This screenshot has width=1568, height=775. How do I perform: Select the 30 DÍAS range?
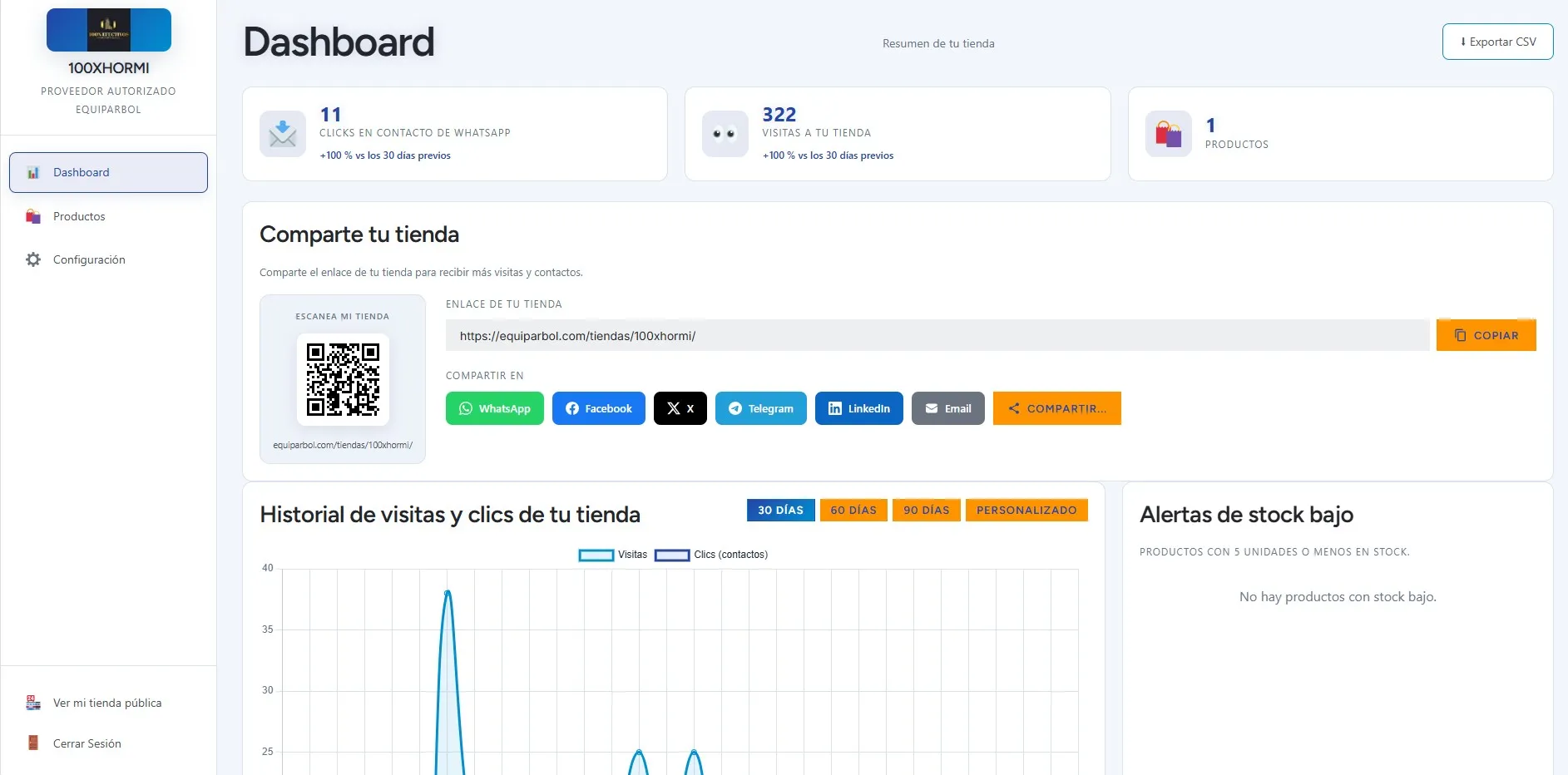coord(780,510)
